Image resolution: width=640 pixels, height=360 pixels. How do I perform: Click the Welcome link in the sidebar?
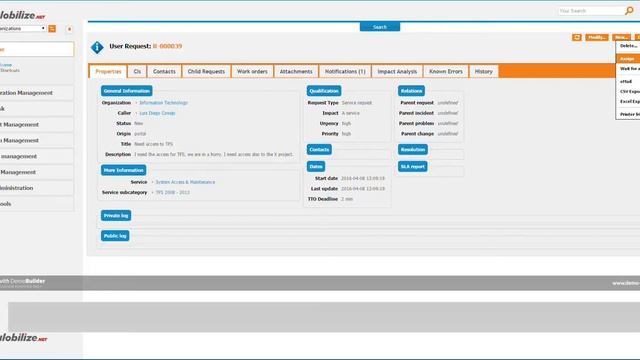click(x=6, y=65)
